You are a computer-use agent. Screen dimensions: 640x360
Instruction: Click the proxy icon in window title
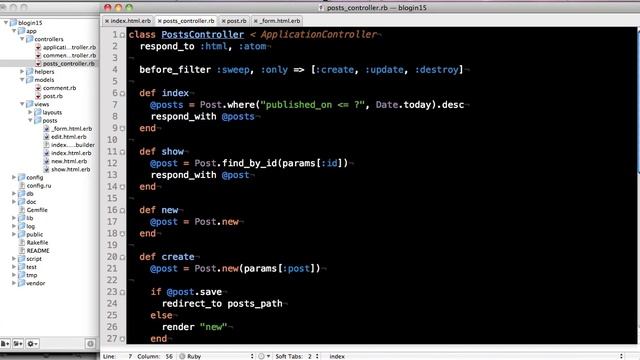click(x=321, y=8)
